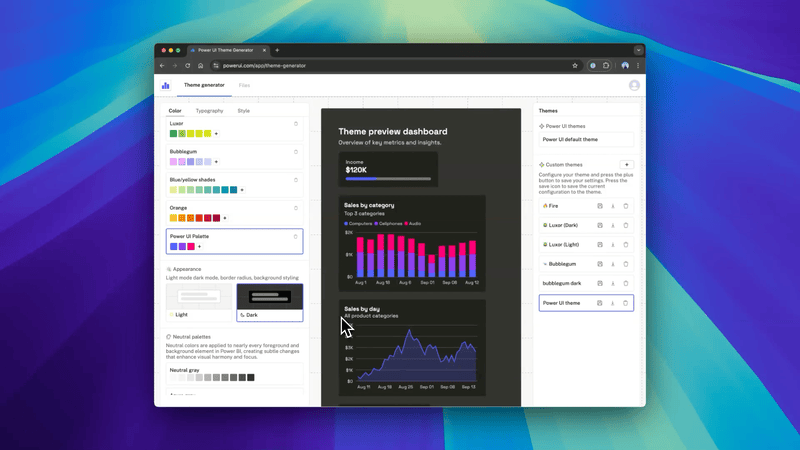Click the Sales by day chart title

(362, 309)
